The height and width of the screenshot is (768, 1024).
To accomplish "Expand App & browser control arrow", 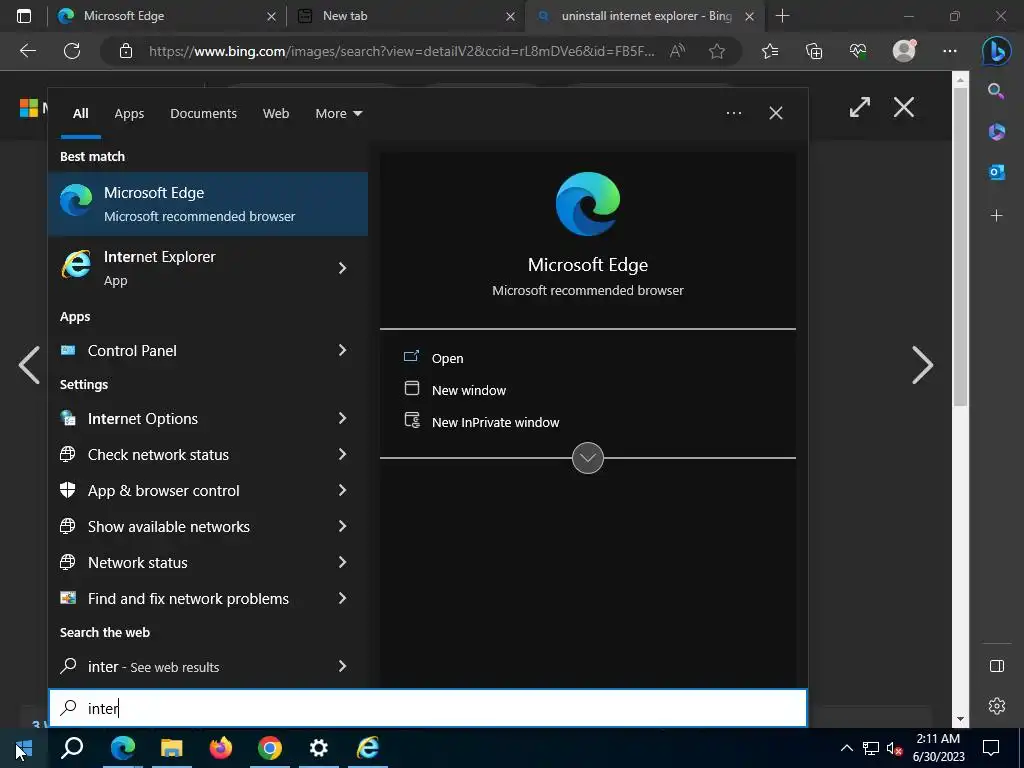I will [x=342, y=490].
